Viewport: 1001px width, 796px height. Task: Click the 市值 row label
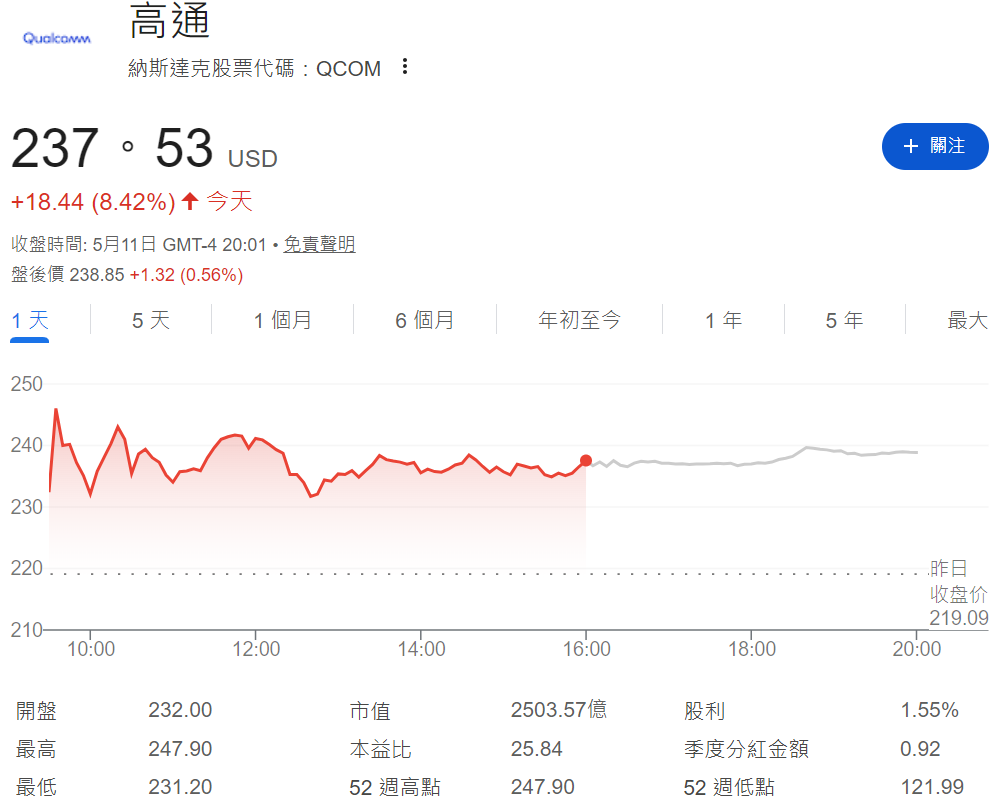tap(370, 710)
